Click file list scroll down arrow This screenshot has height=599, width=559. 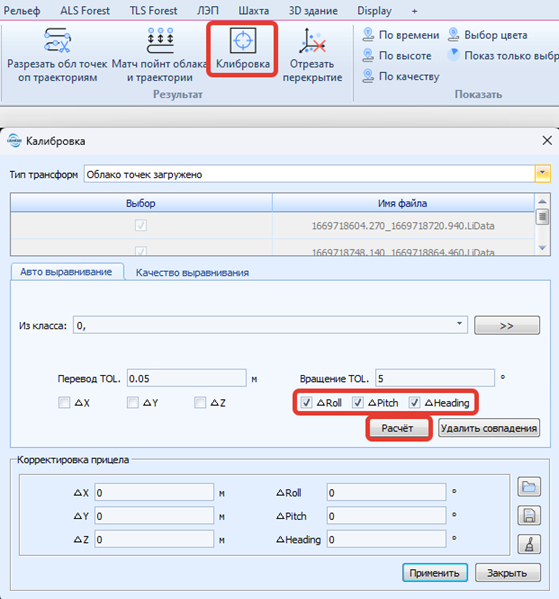tap(542, 248)
